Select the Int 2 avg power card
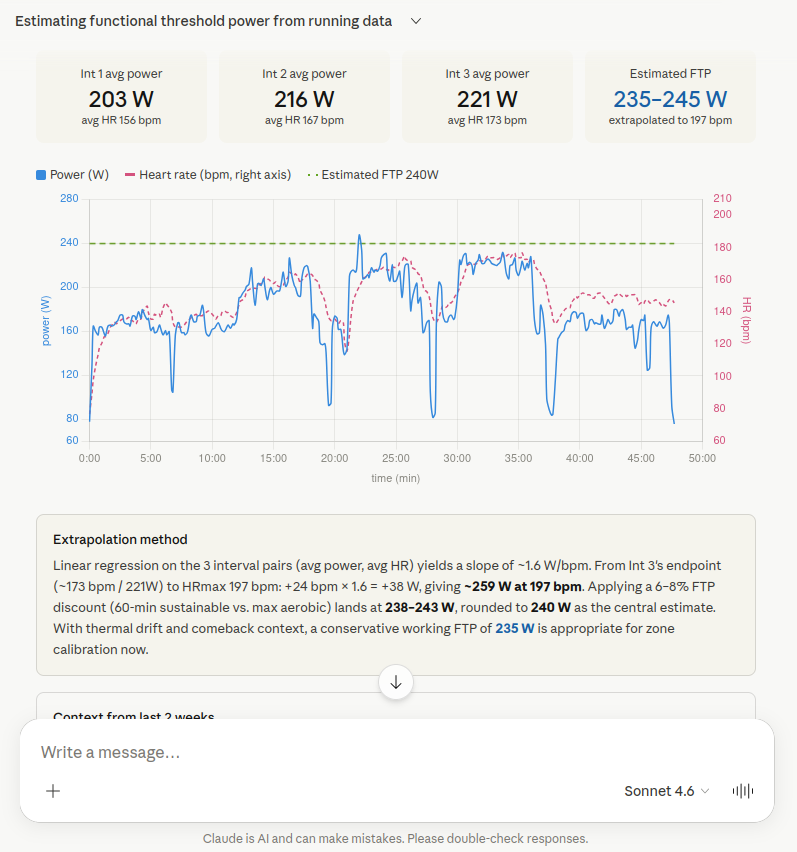The image size is (797, 852). click(304, 97)
